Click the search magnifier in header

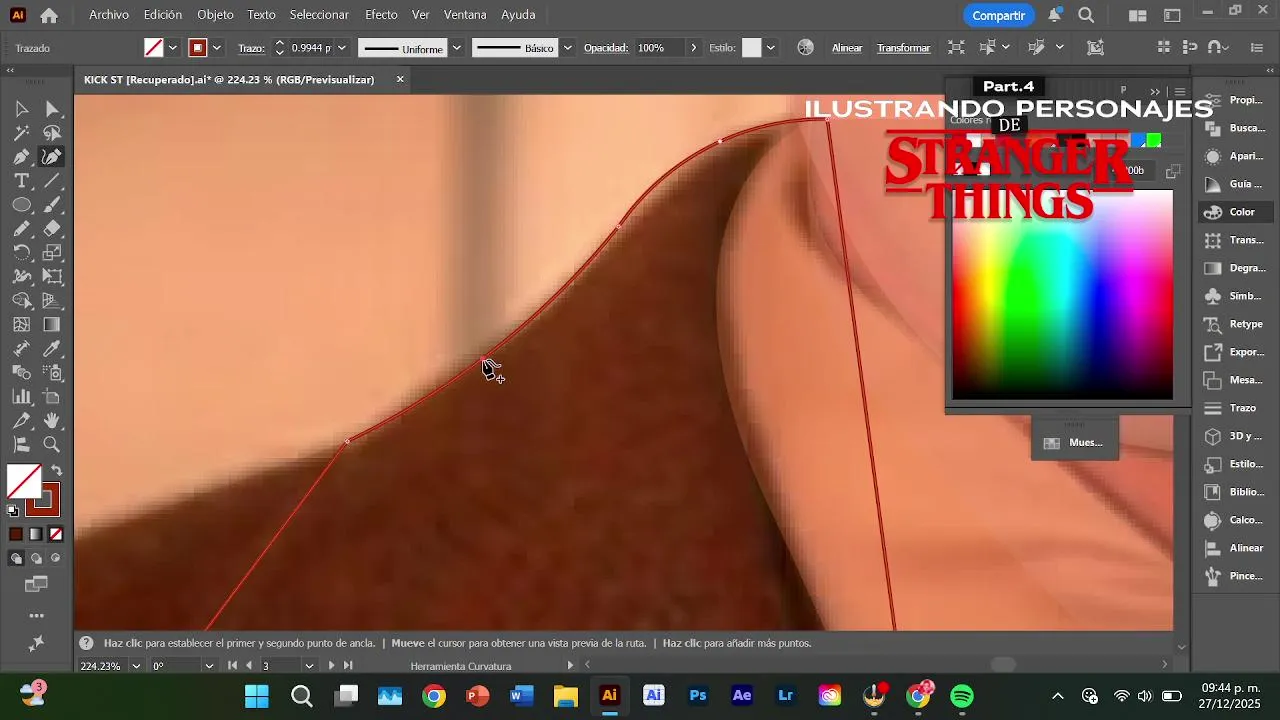click(x=1086, y=15)
